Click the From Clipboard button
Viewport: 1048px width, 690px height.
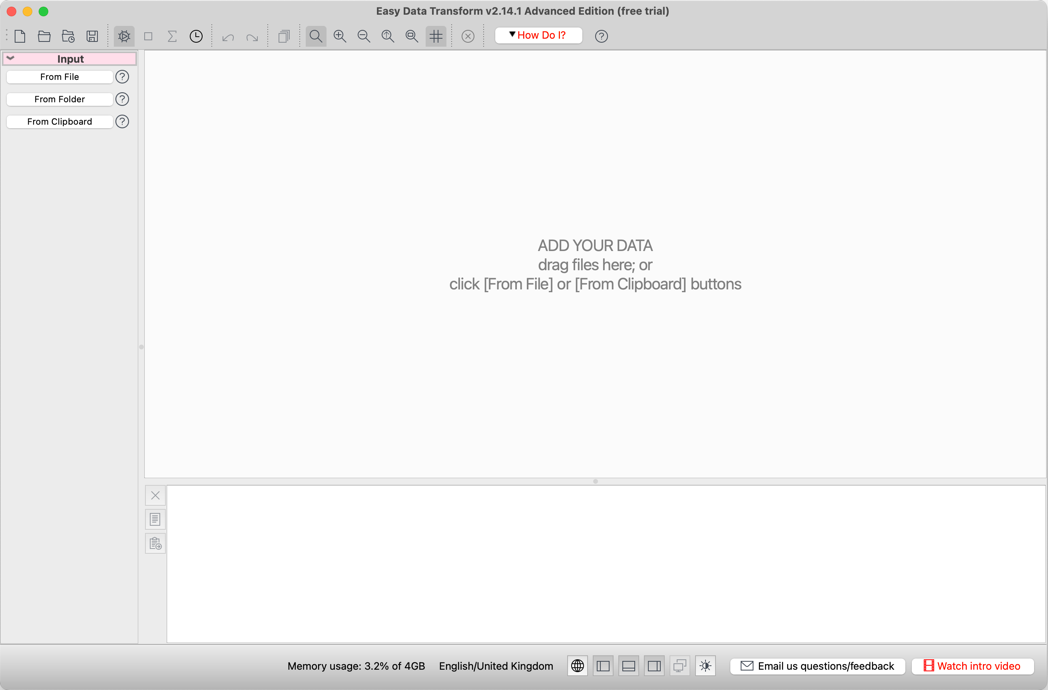coord(59,122)
